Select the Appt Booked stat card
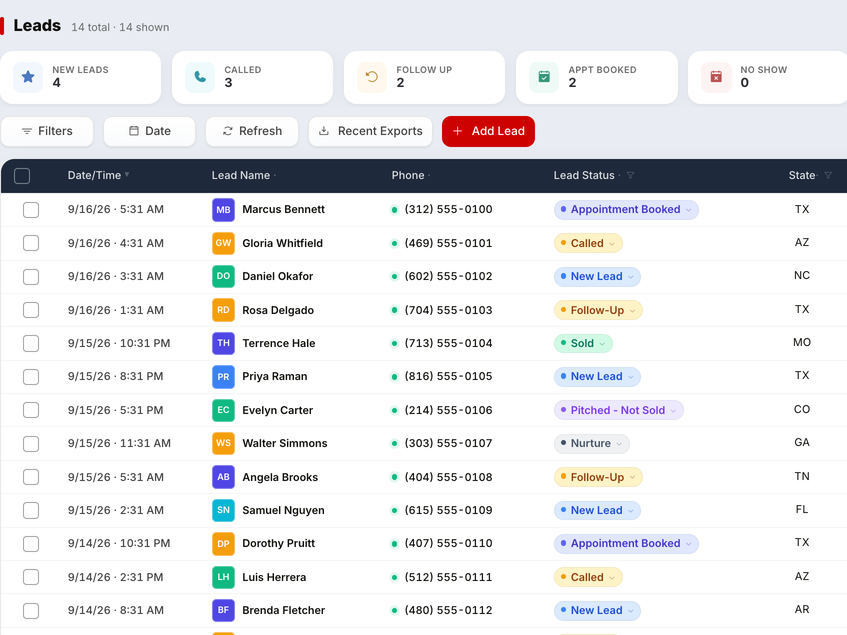 (597, 77)
